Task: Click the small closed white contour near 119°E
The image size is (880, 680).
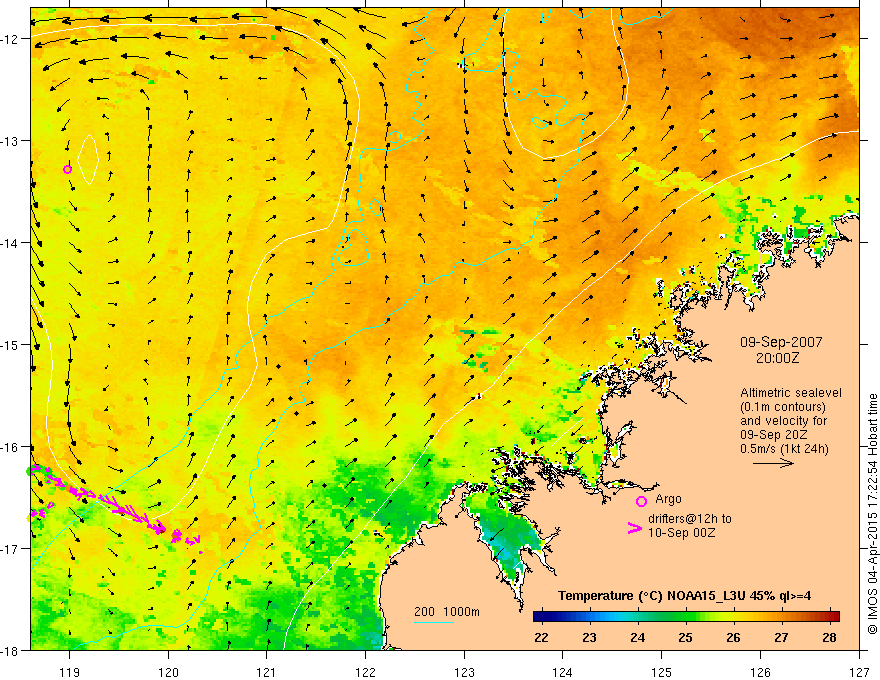Action: [x=88, y=159]
